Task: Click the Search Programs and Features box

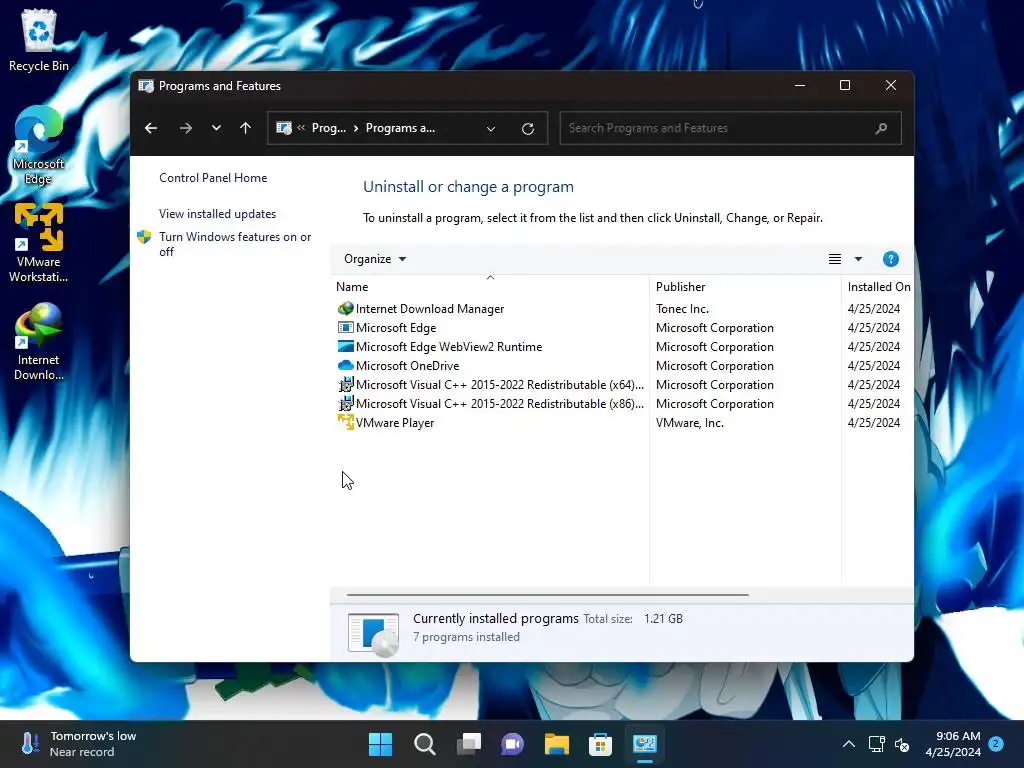Action: (730, 128)
